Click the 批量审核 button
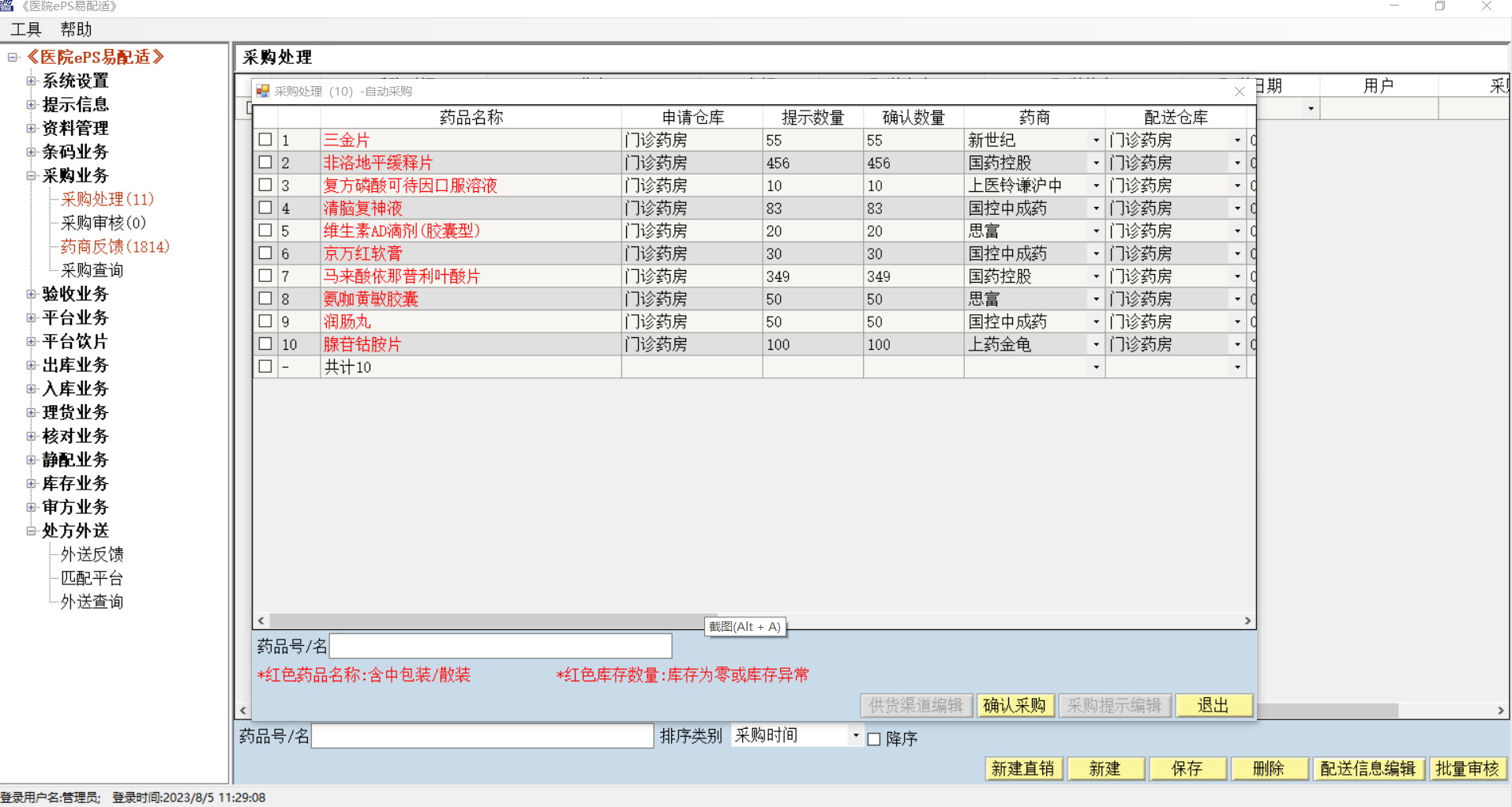 [1468, 768]
